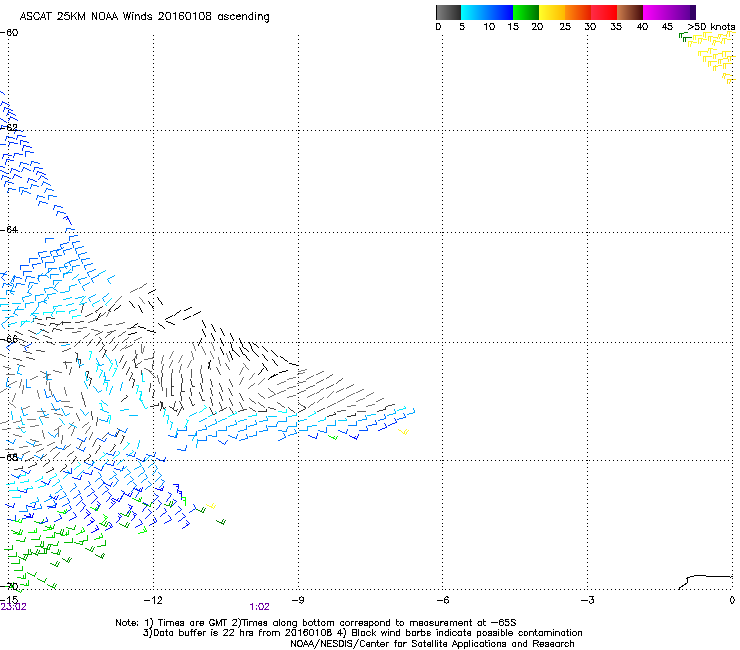Screen dimensions: 740x650
Task: Click the "25" legend scale label
Action: pyautogui.click(x=565, y=27)
